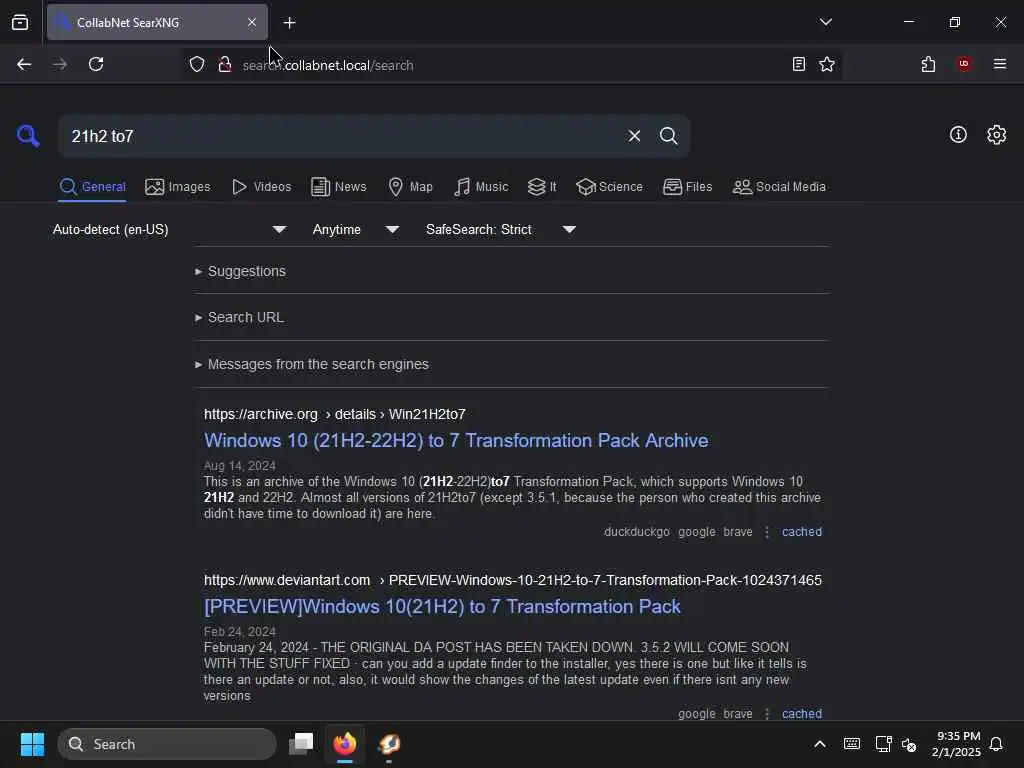The image size is (1024, 768).
Task: Open touch keyboard tray icon
Action: (852, 744)
